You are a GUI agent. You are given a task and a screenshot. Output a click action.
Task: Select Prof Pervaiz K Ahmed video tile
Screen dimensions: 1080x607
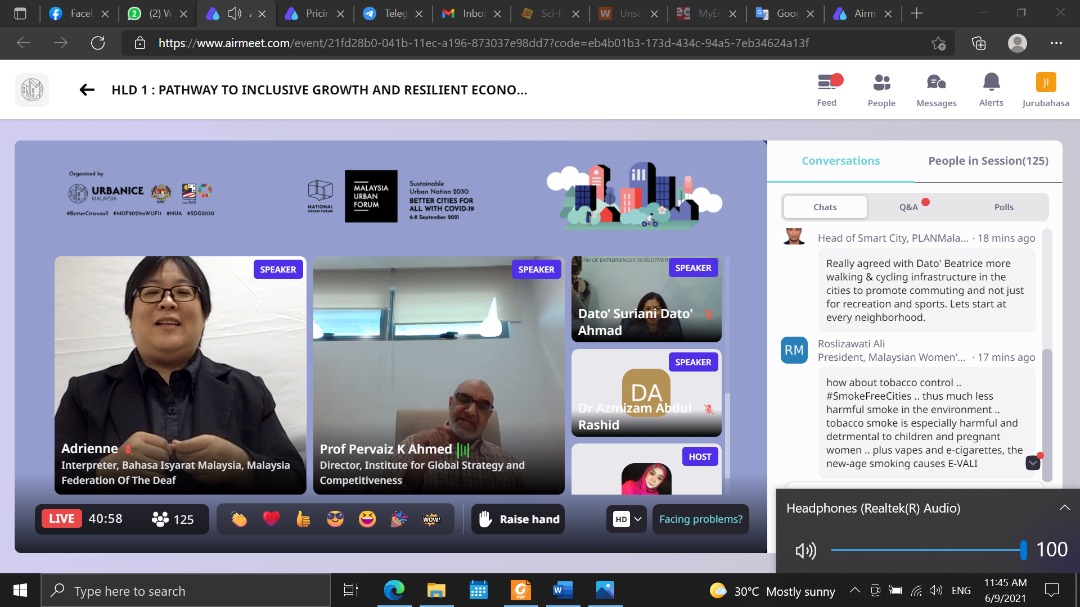pyautogui.click(x=439, y=375)
